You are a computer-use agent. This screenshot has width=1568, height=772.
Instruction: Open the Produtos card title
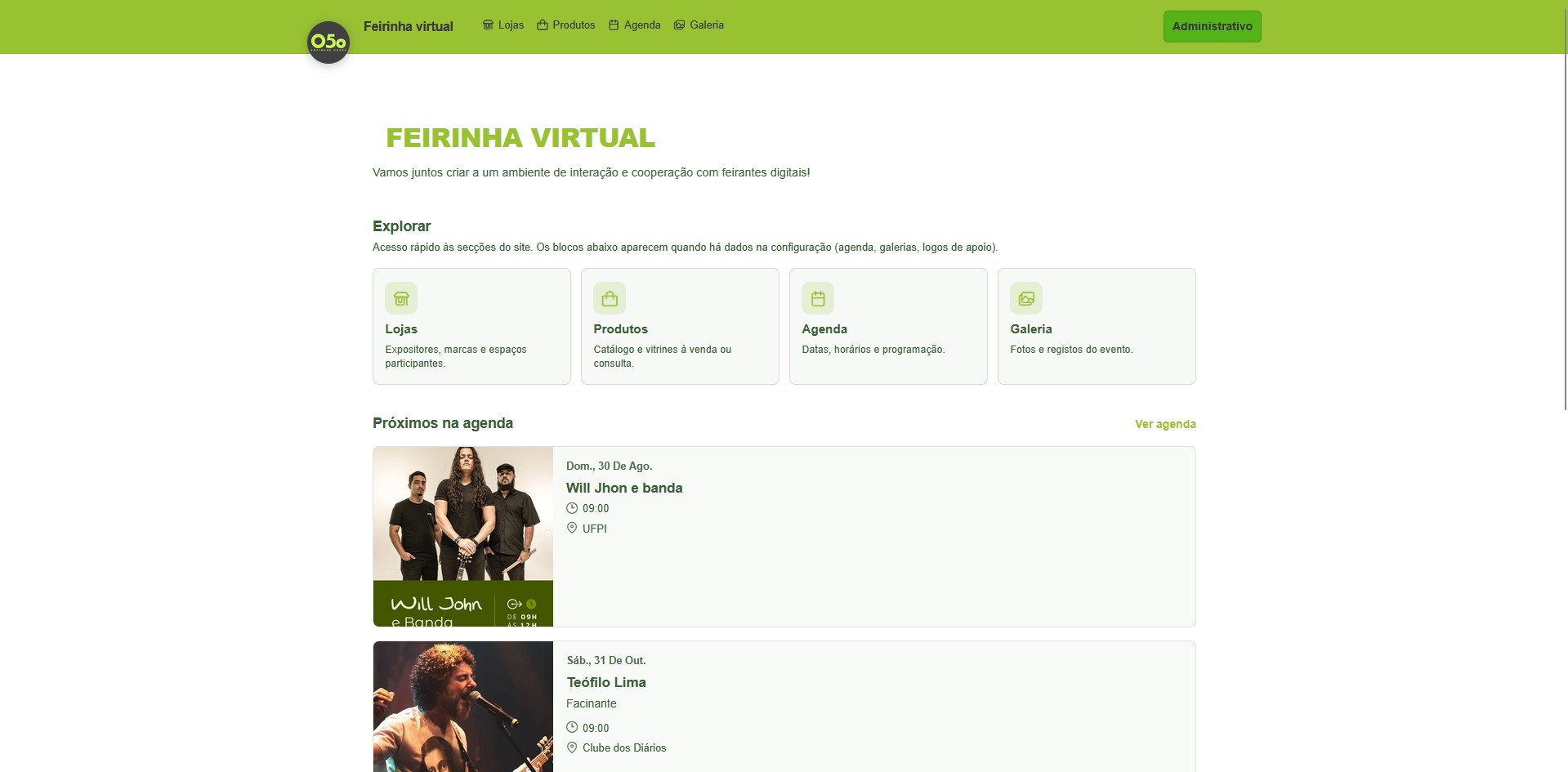tap(620, 329)
